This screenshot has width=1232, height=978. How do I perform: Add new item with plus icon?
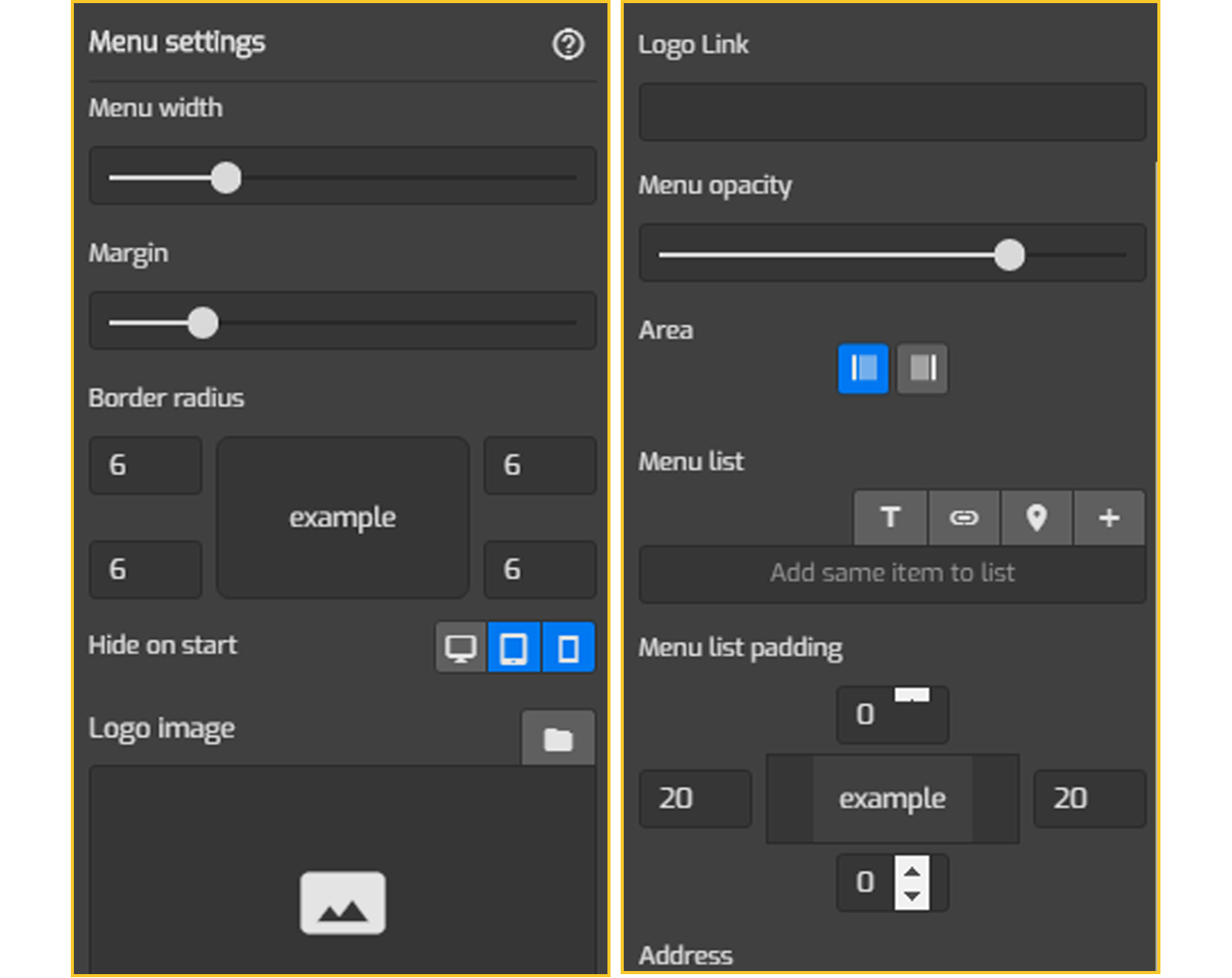[x=1109, y=518]
